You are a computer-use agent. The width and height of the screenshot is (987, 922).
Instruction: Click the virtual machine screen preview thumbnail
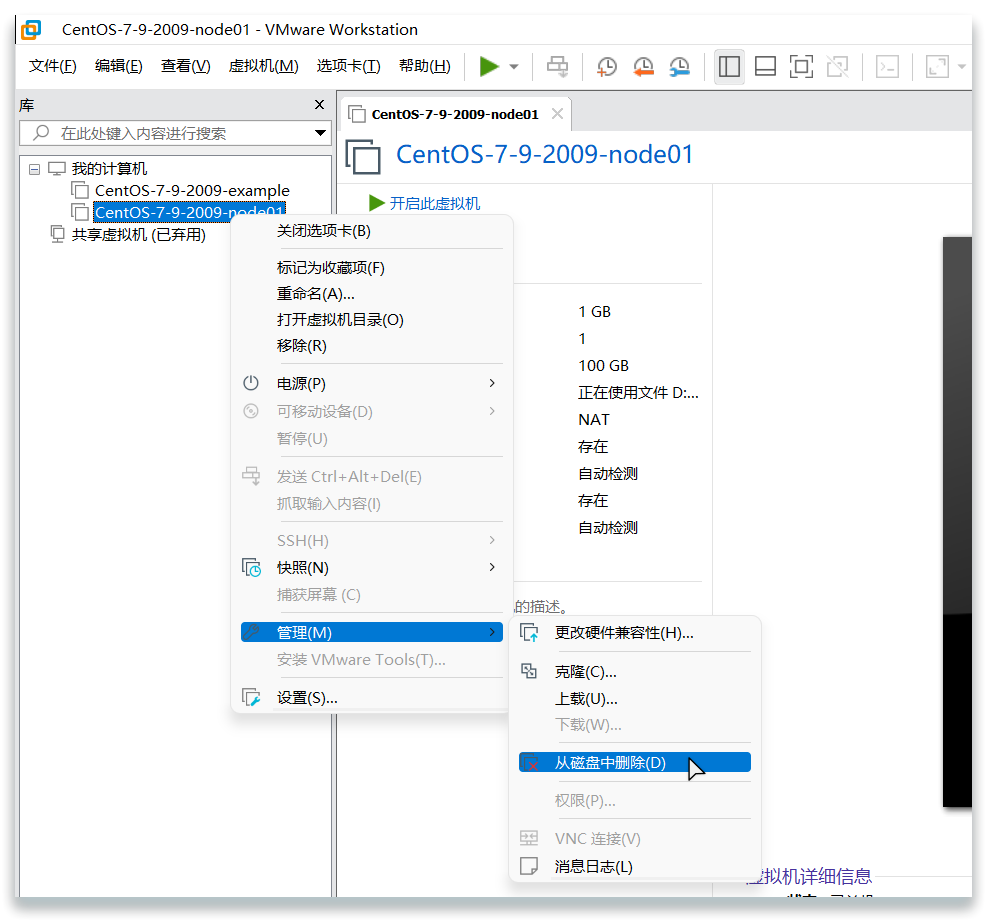(957, 522)
